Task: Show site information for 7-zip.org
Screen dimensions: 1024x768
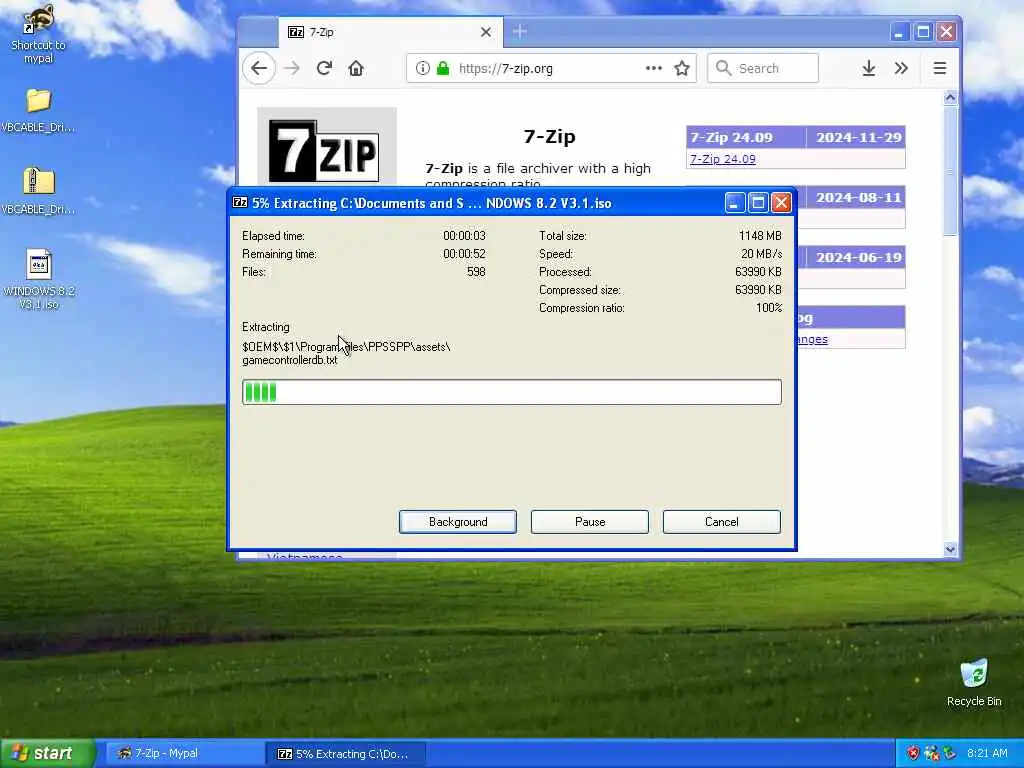Action: pyautogui.click(x=423, y=68)
